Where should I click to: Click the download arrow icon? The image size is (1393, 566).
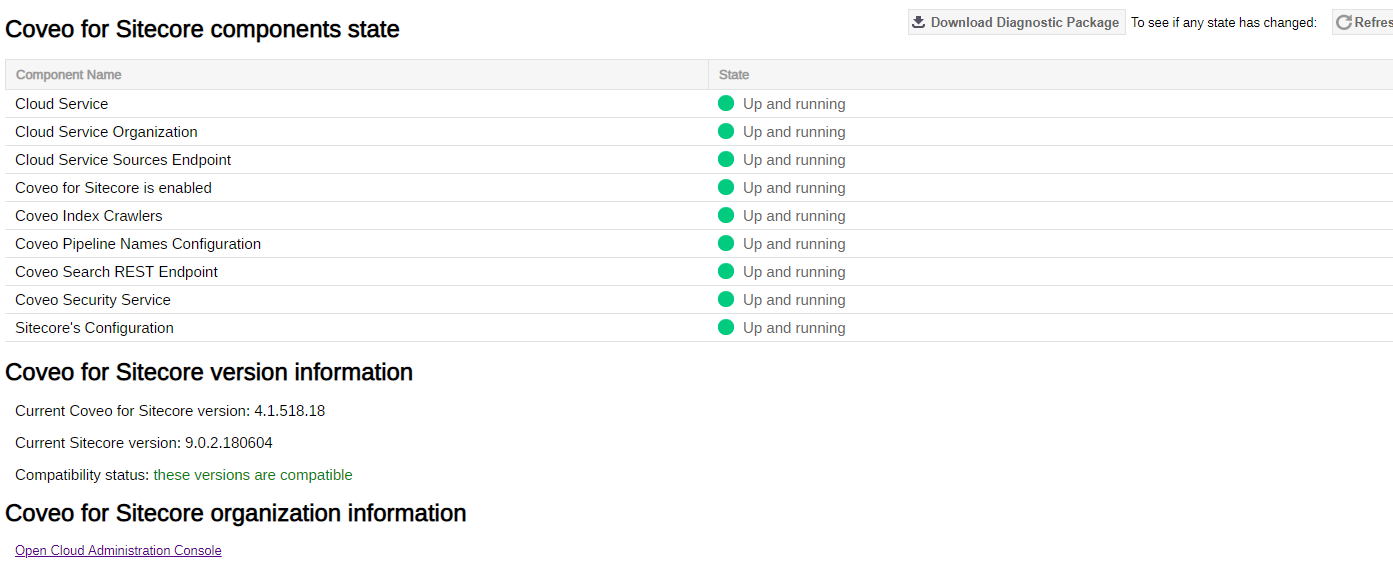pos(919,22)
